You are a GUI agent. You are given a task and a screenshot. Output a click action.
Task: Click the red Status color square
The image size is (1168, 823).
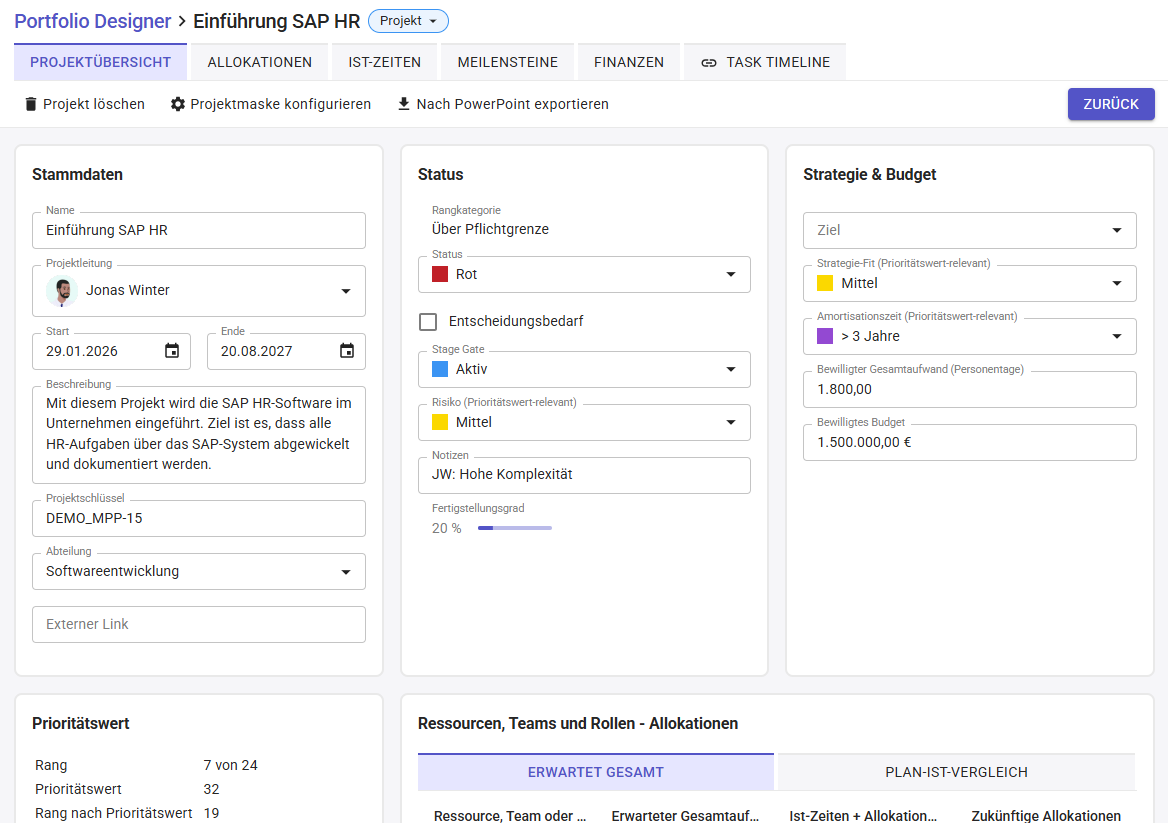click(x=440, y=274)
